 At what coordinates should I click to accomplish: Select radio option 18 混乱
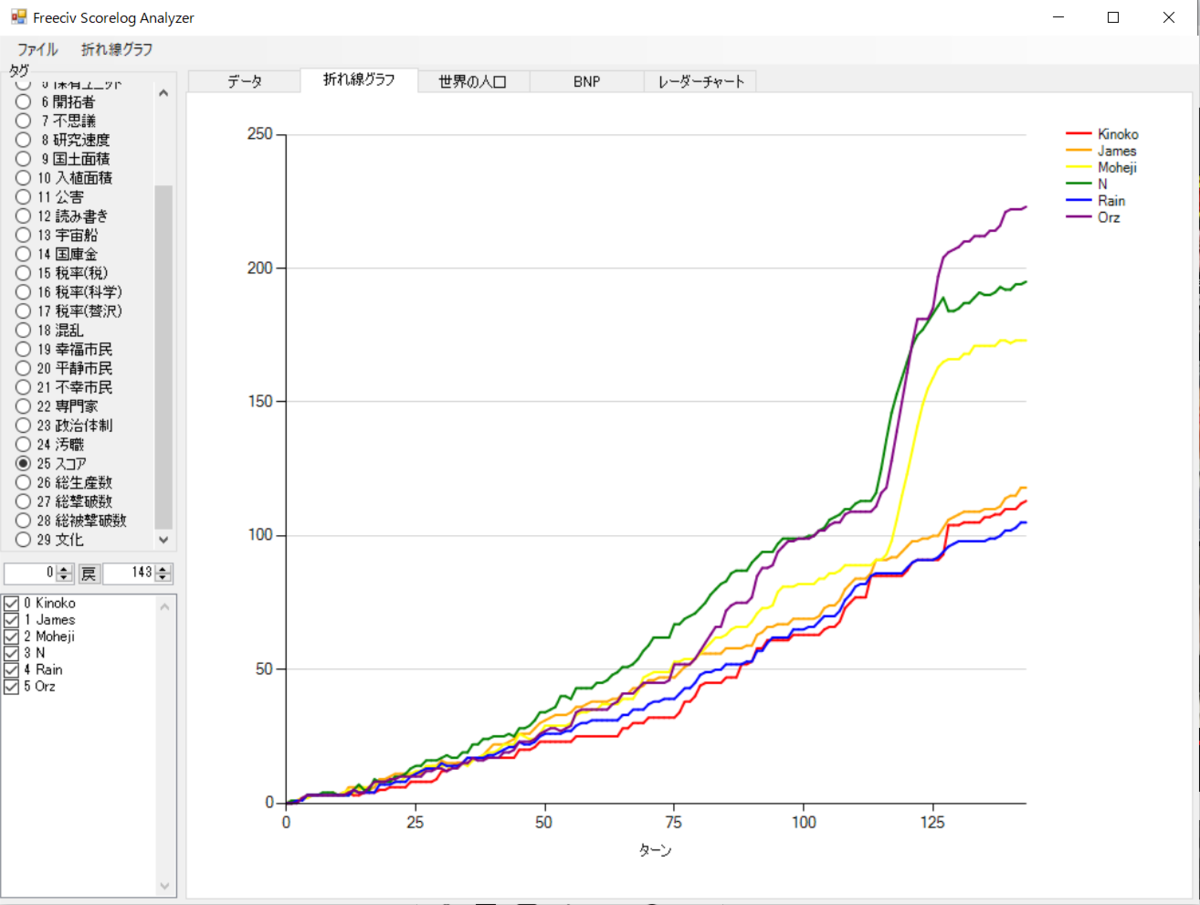tap(50, 330)
